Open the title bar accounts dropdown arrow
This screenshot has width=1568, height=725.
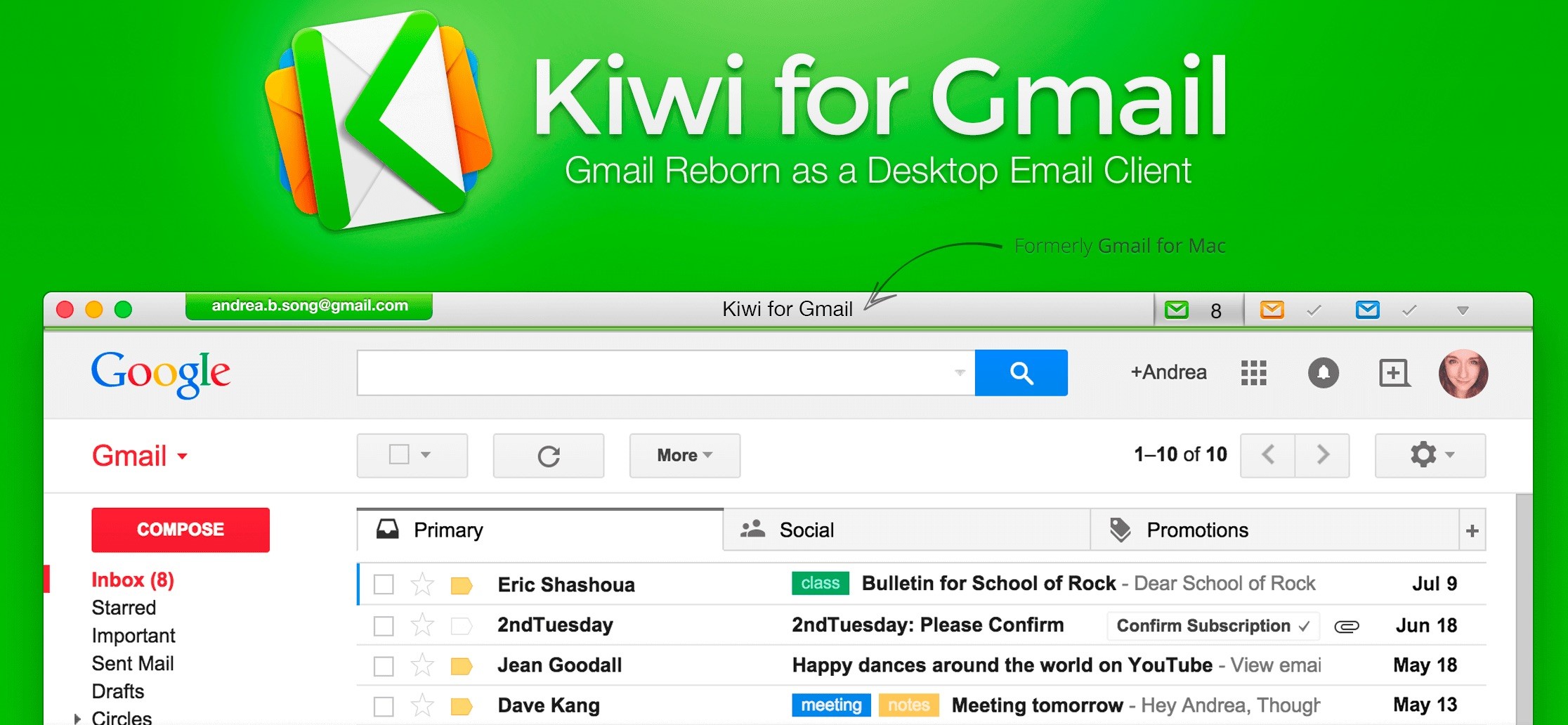[1463, 311]
